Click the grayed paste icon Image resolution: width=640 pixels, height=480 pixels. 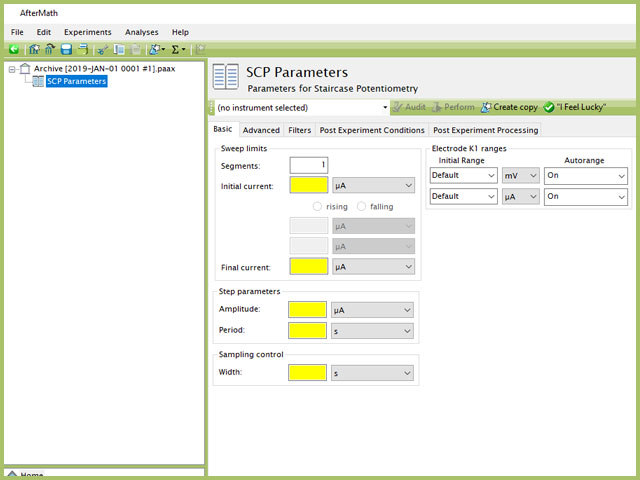(135, 49)
